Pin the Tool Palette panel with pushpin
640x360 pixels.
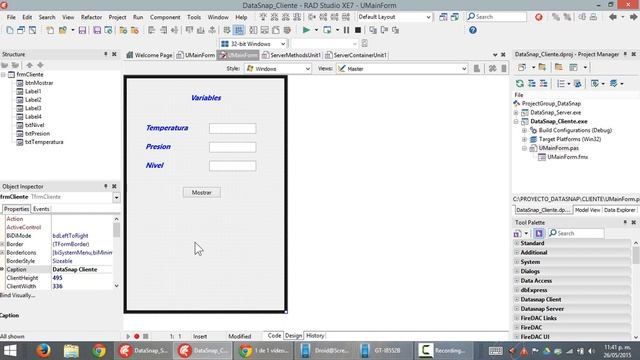(x=625, y=222)
